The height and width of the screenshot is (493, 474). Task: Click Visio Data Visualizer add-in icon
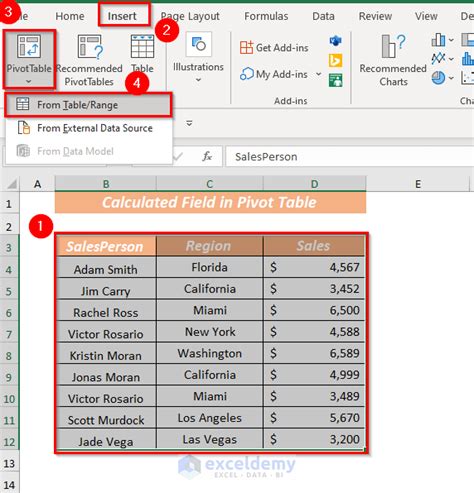pyautogui.click(x=335, y=41)
